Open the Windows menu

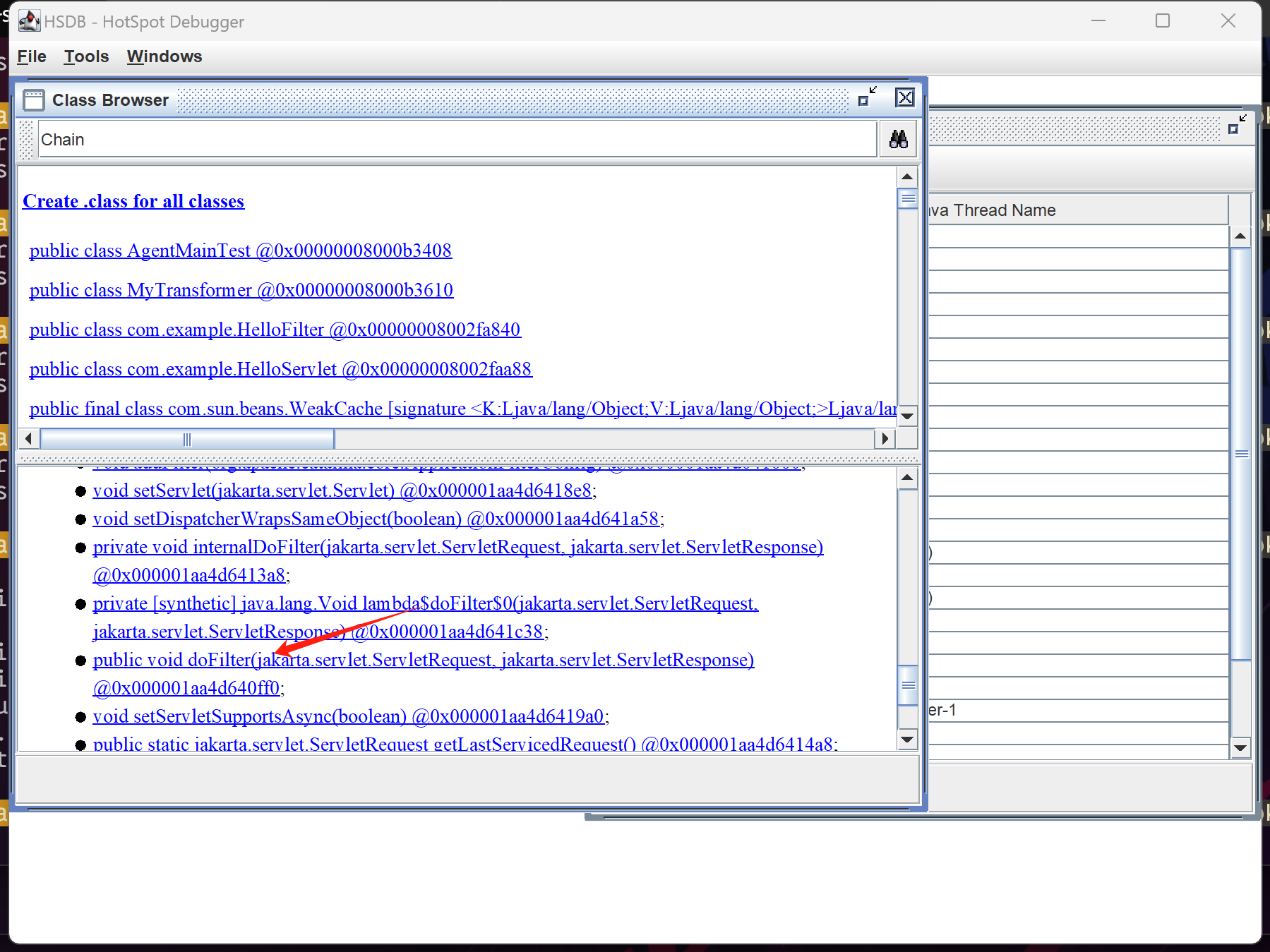pyautogui.click(x=164, y=56)
